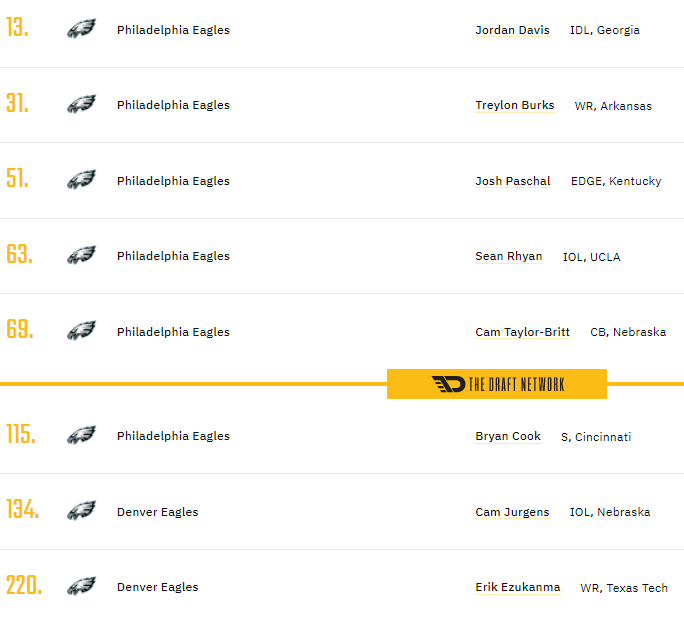Click the Eagles logo beside pick 13
This screenshot has width=684, height=619.
[81, 29]
